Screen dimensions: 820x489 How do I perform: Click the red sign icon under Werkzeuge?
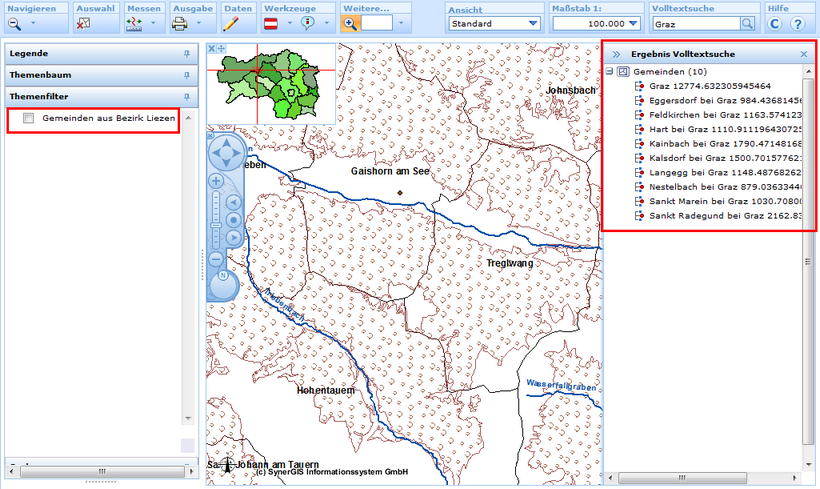pyautogui.click(x=271, y=23)
